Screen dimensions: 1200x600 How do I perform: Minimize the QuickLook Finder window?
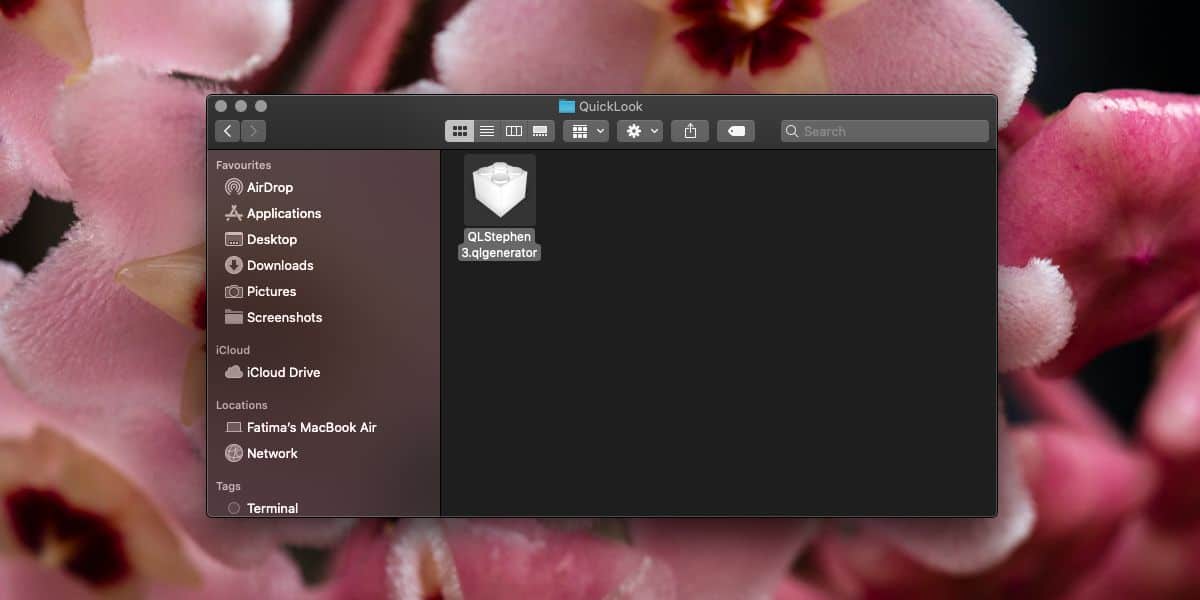[241, 106]
